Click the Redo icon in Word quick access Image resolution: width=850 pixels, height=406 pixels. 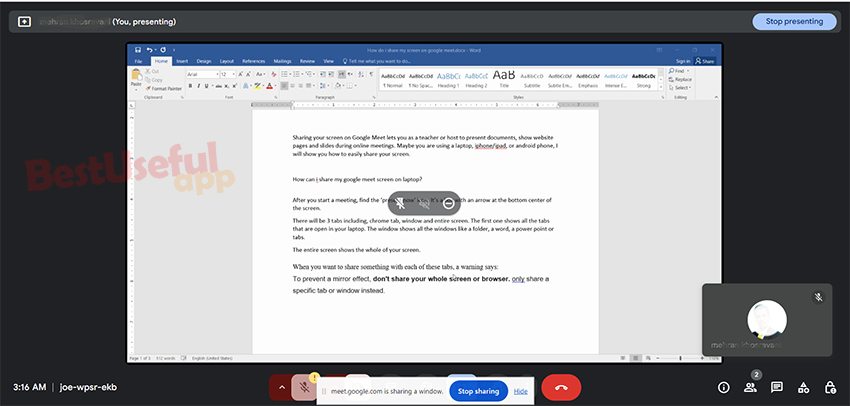pos(163,50)
